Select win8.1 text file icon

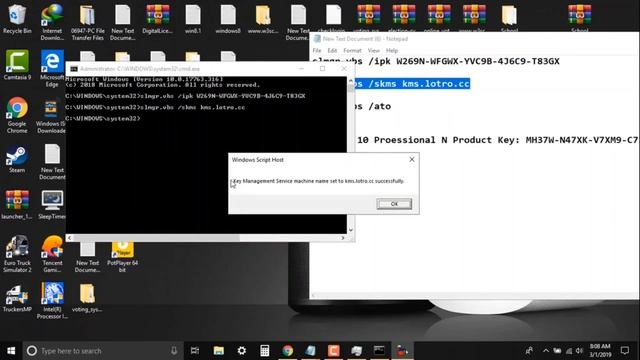[x=193, y=19]
